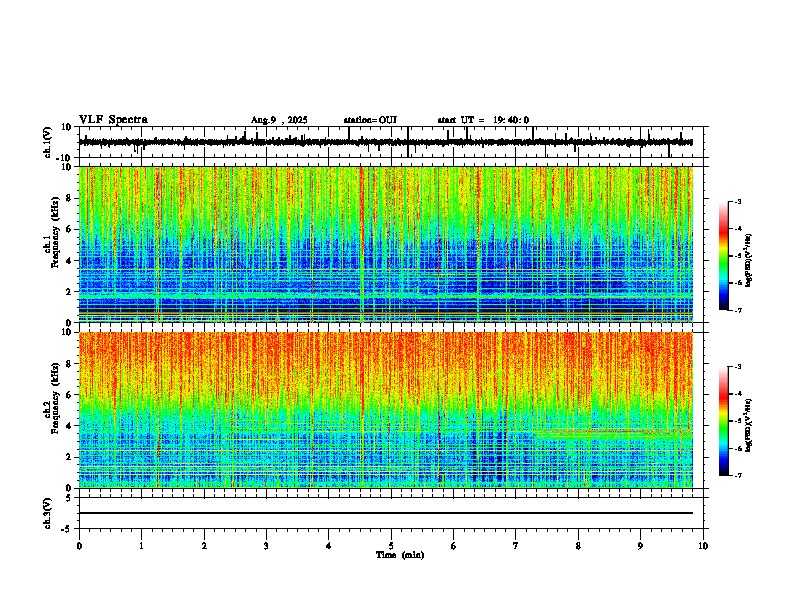
Task: Click the "8" kHz tick on ch.1 frequency axis
Action: [x=70, y=198]
